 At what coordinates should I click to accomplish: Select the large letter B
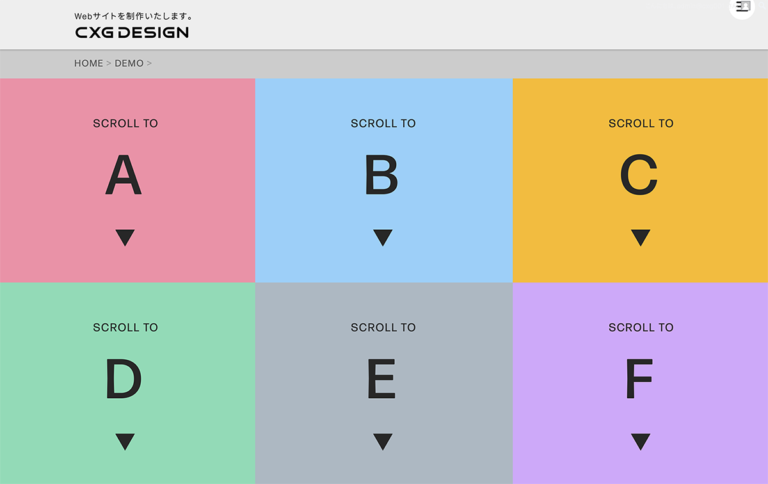click(381, 176)
